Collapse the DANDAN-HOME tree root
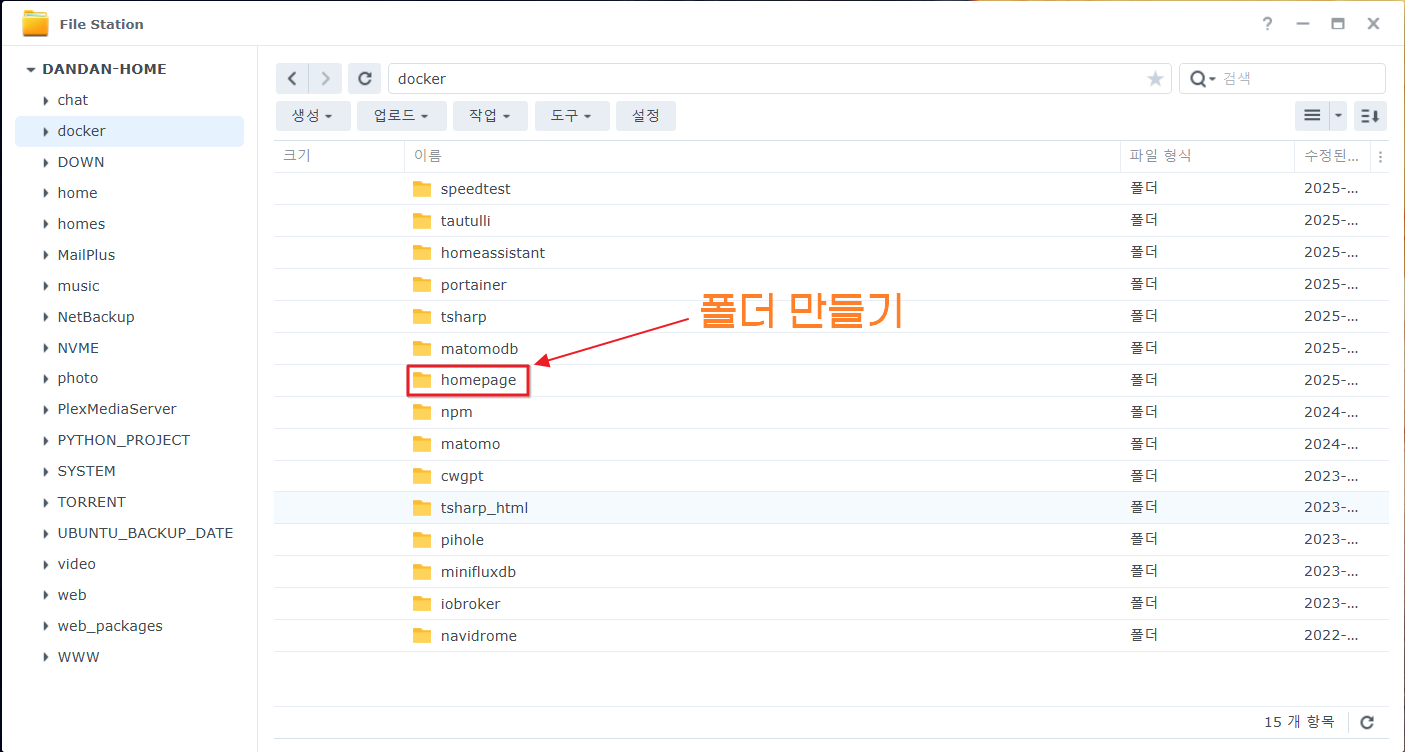This screenshot has width=1405, height=752. click(31, 70)
